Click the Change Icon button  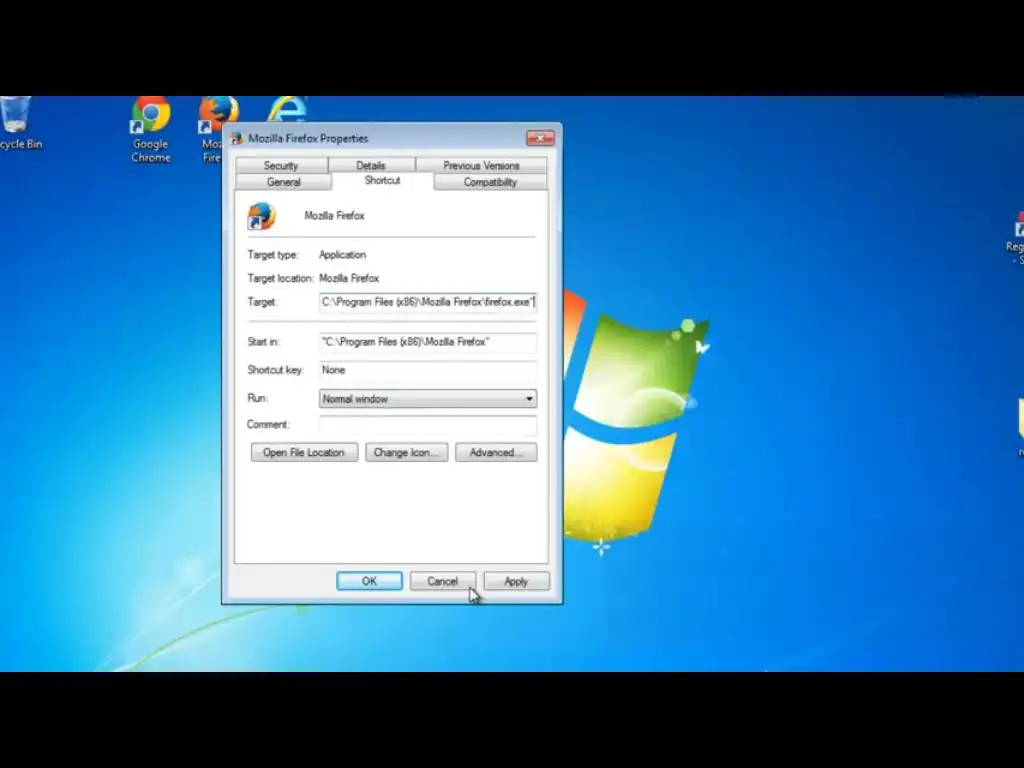click(407, 453)
